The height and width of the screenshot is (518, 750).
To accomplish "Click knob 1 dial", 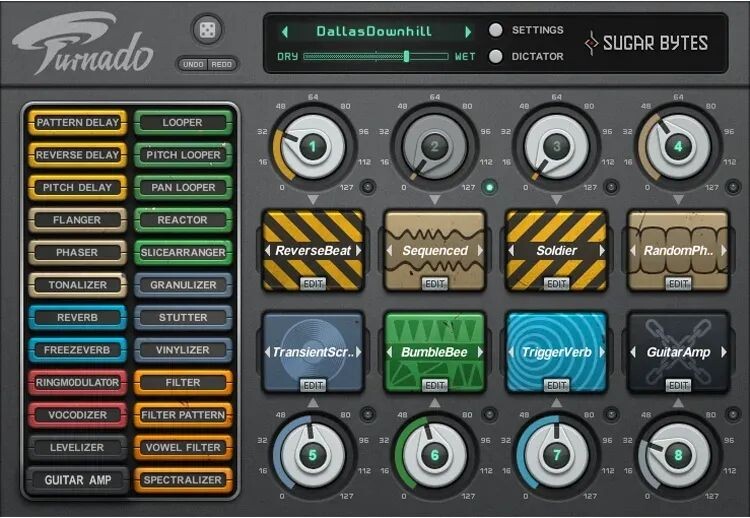I will (x=313, y=147).
